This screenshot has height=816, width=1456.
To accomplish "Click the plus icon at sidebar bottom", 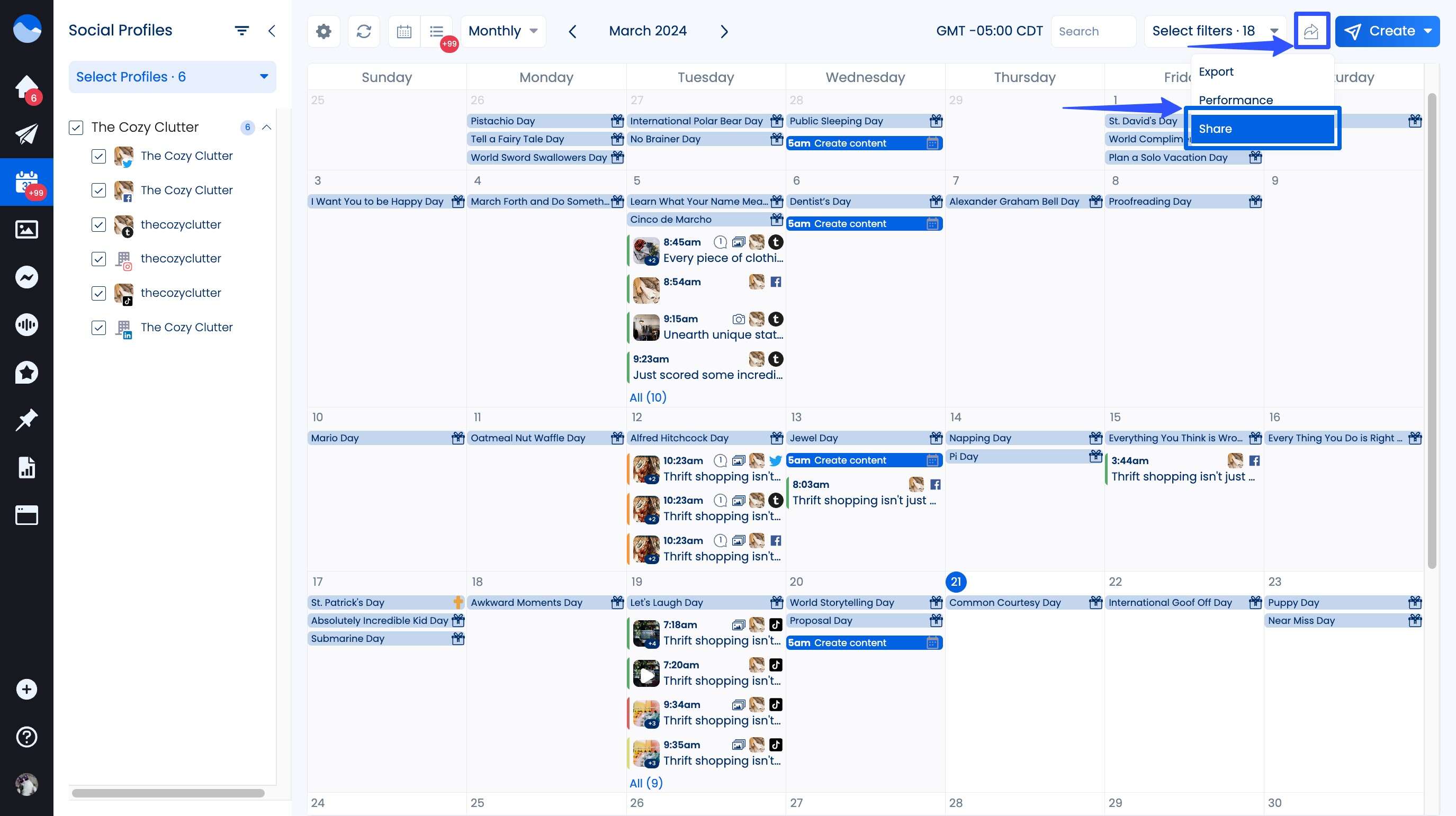I will [x=26, y=689].
